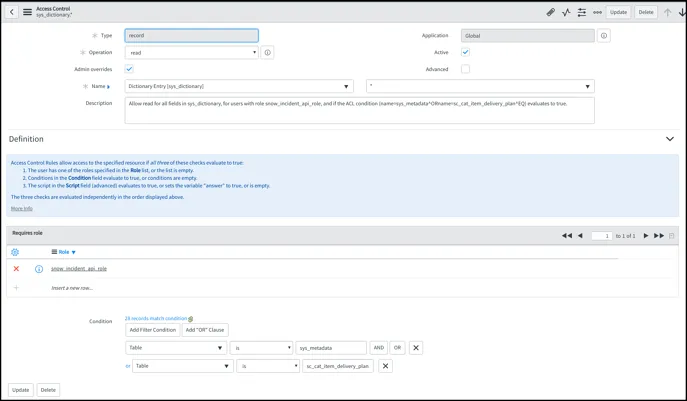This screenshot has height=401, width=687.
Task: Go to next page of Requires role list
Action: click(x=645, y=236)
